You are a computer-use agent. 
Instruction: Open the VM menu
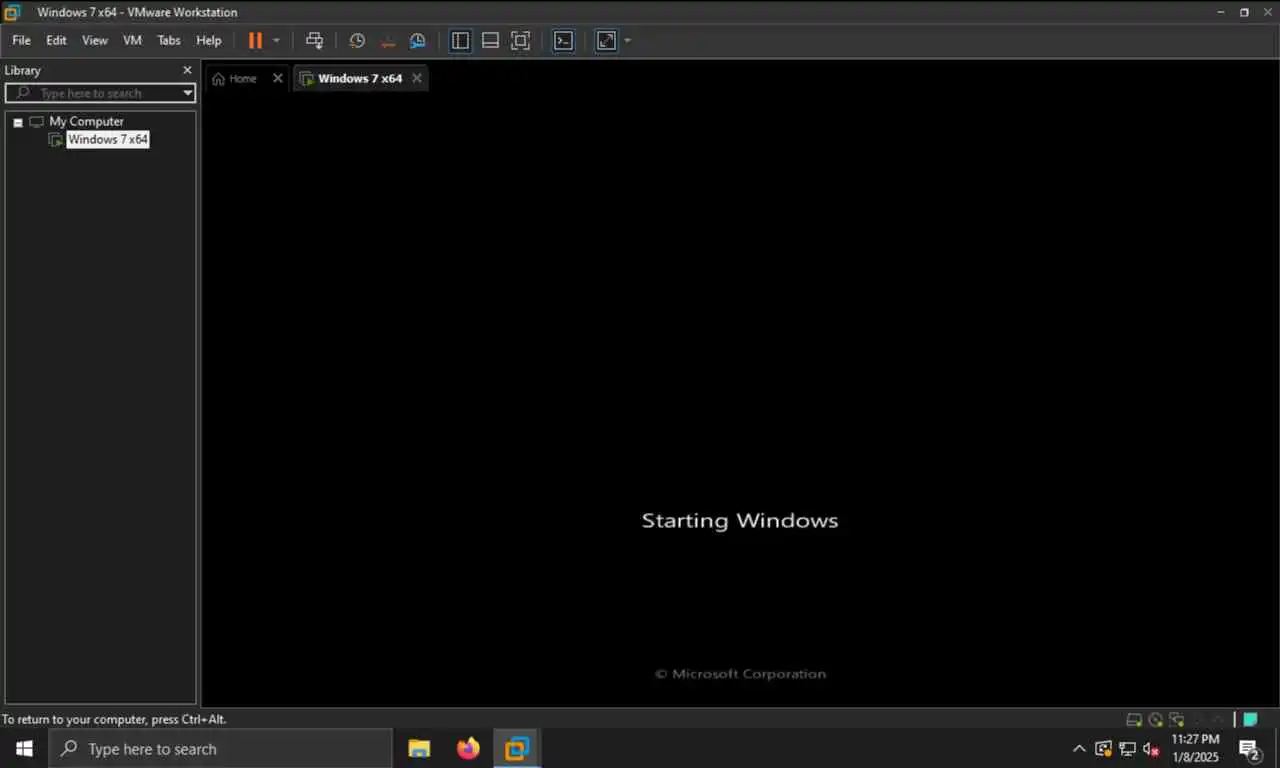click(x=132, y=41)
